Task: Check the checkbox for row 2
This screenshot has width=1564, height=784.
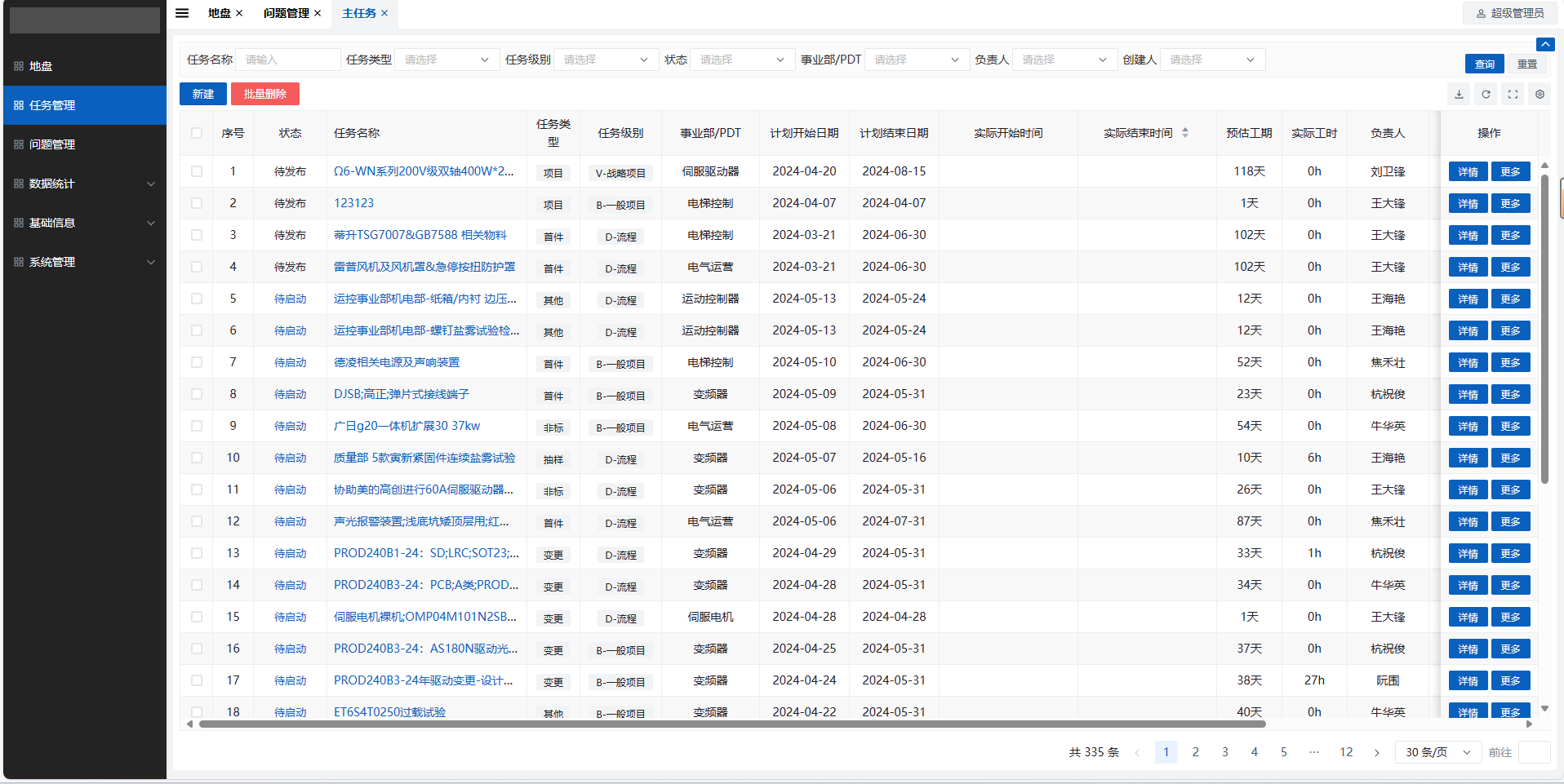Action: (197, 203)
